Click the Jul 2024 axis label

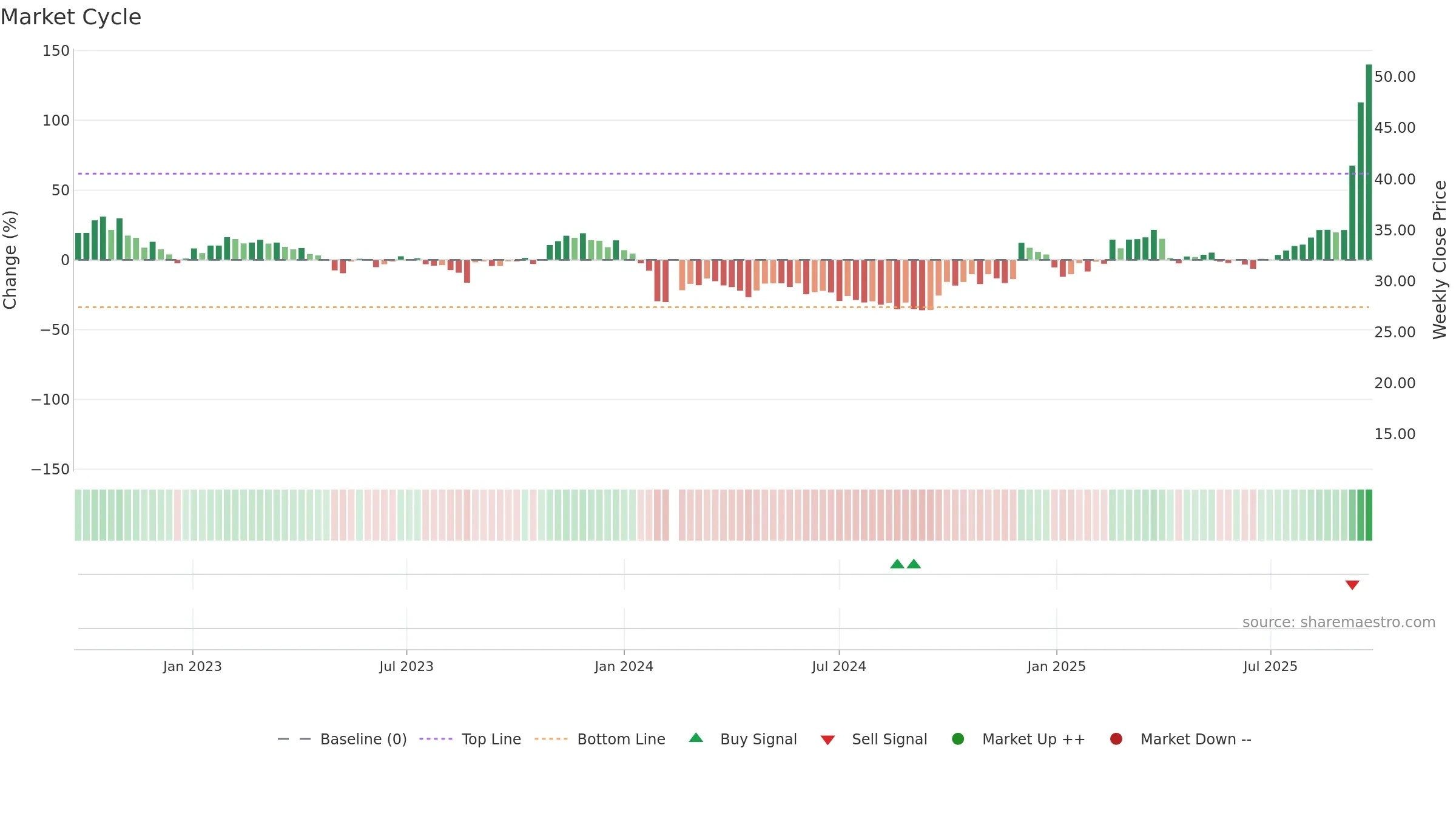point(839,667)
